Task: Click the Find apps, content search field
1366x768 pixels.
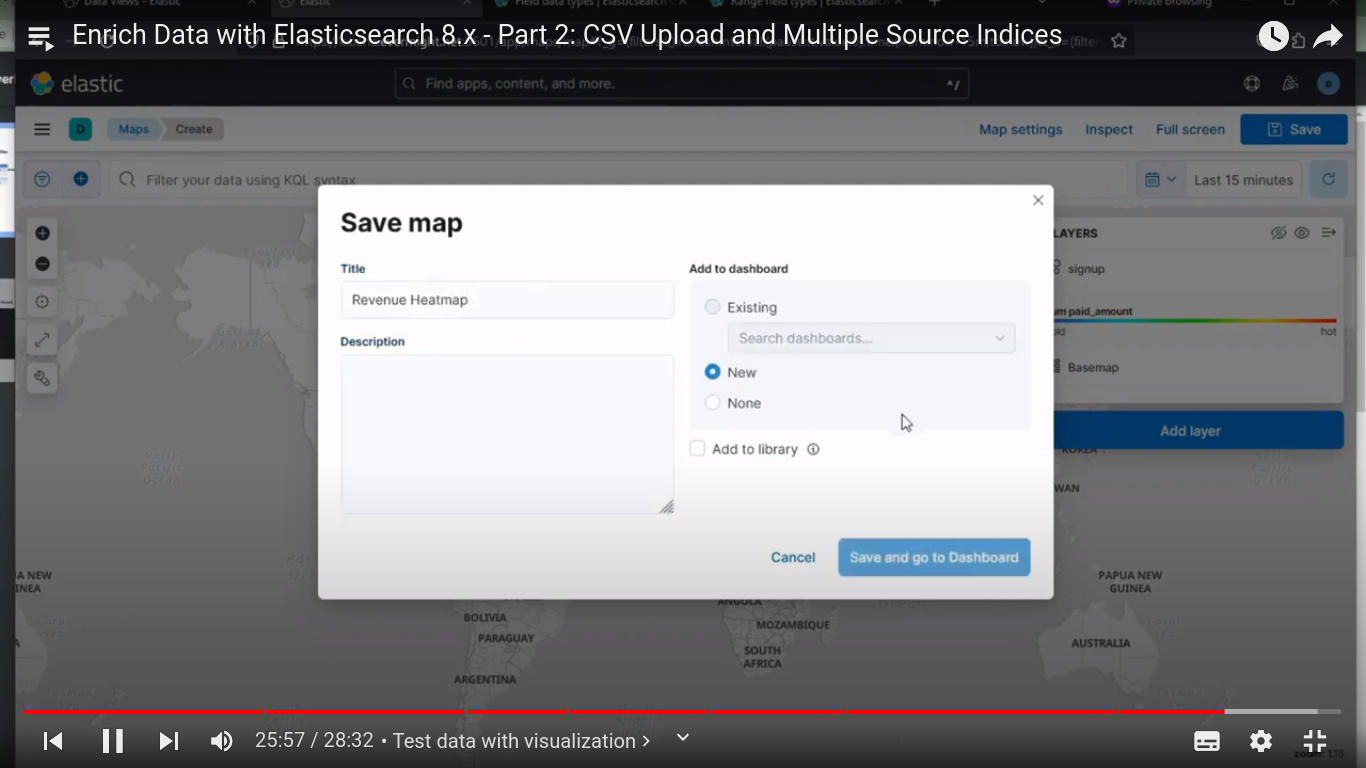Action: [x=682, y=84]
